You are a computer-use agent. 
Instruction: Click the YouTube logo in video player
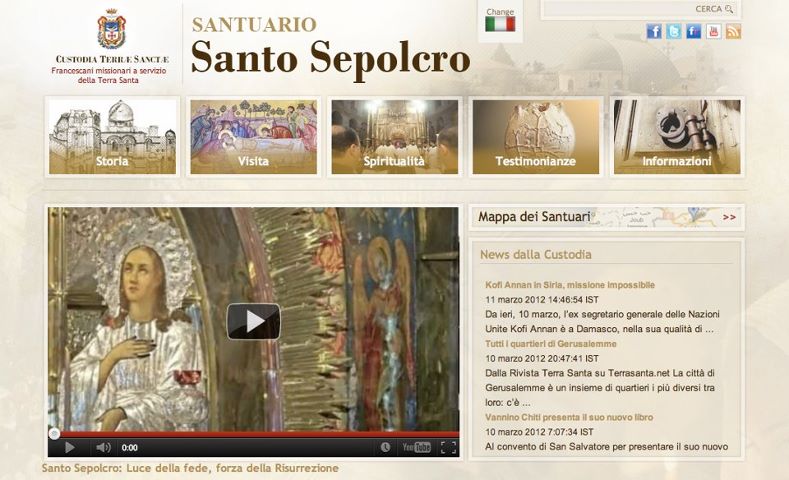pyautogui.click(x=416, y=447)
